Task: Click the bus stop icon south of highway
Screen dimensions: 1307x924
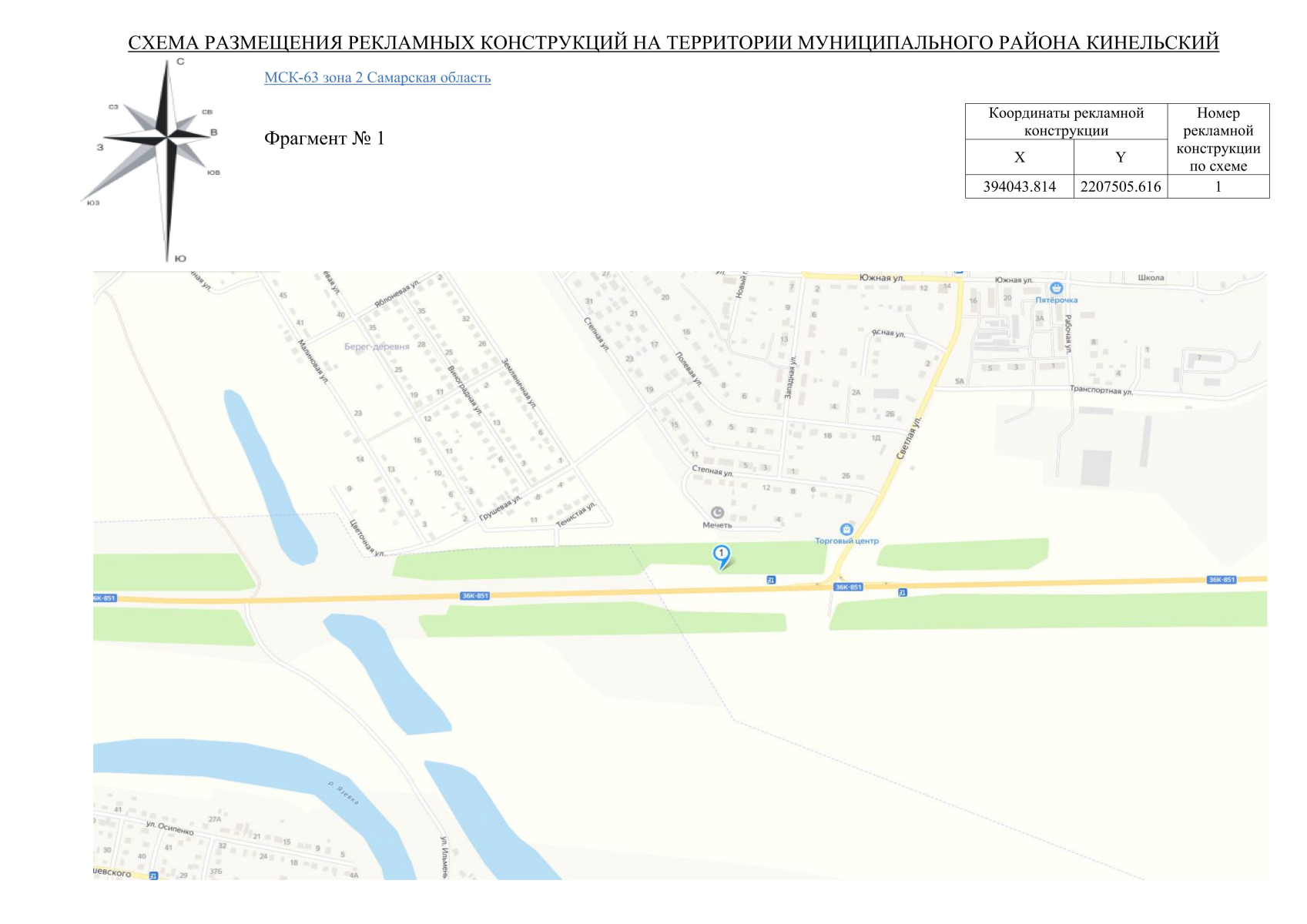Action: click(x=902, y=592)
